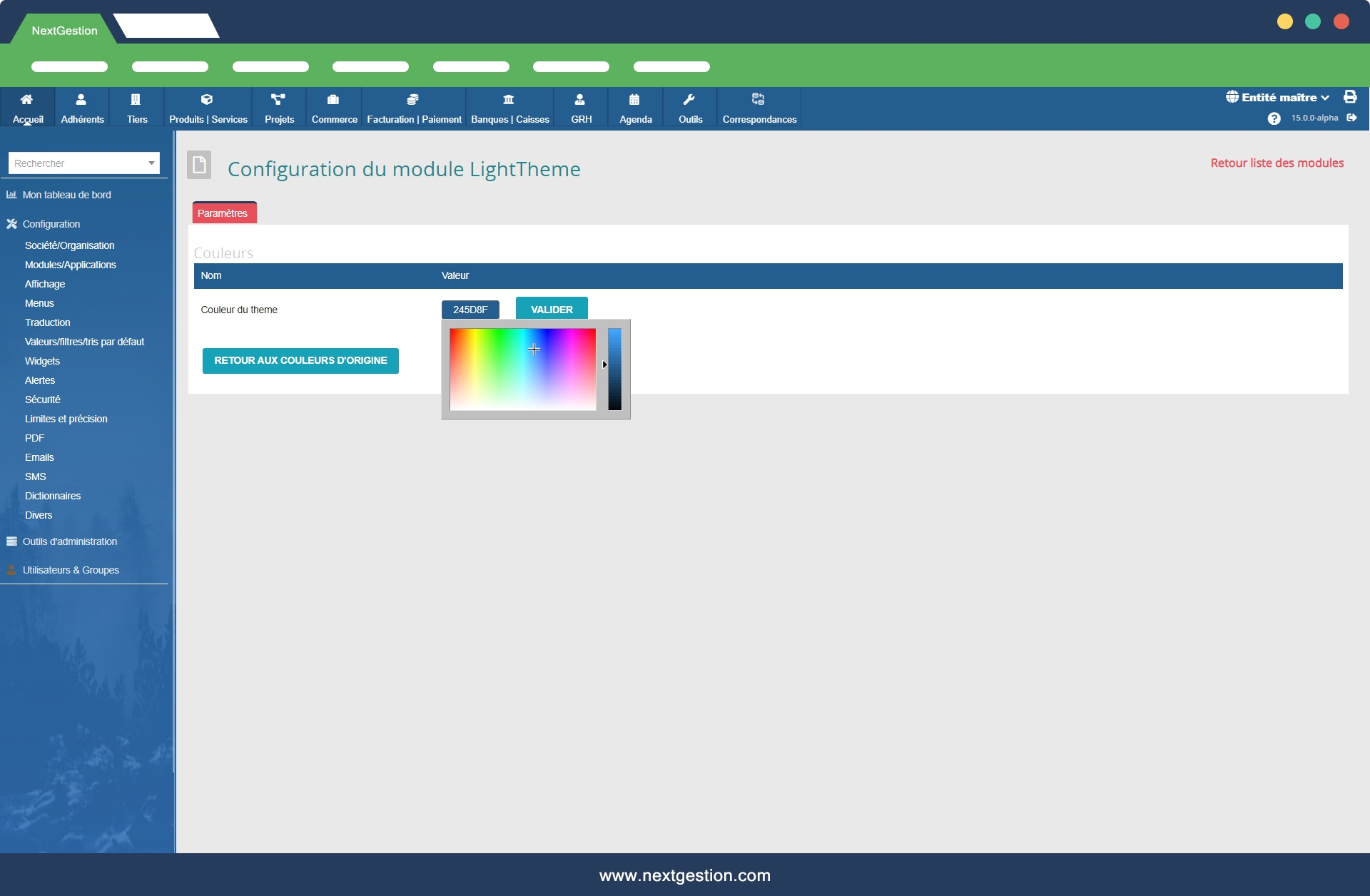
Task: Click the 245D8F color value field
Action: coord(470,310)
